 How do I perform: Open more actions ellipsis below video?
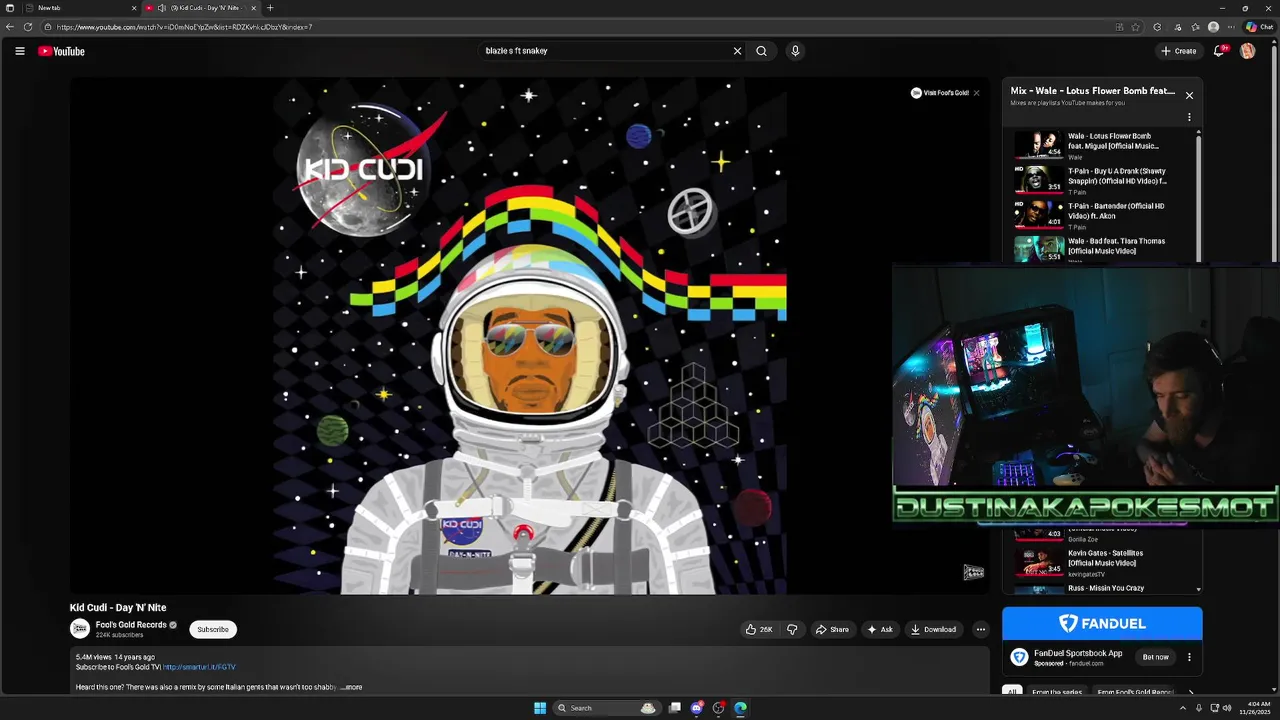pyautogui.click(x=980, y=629)
